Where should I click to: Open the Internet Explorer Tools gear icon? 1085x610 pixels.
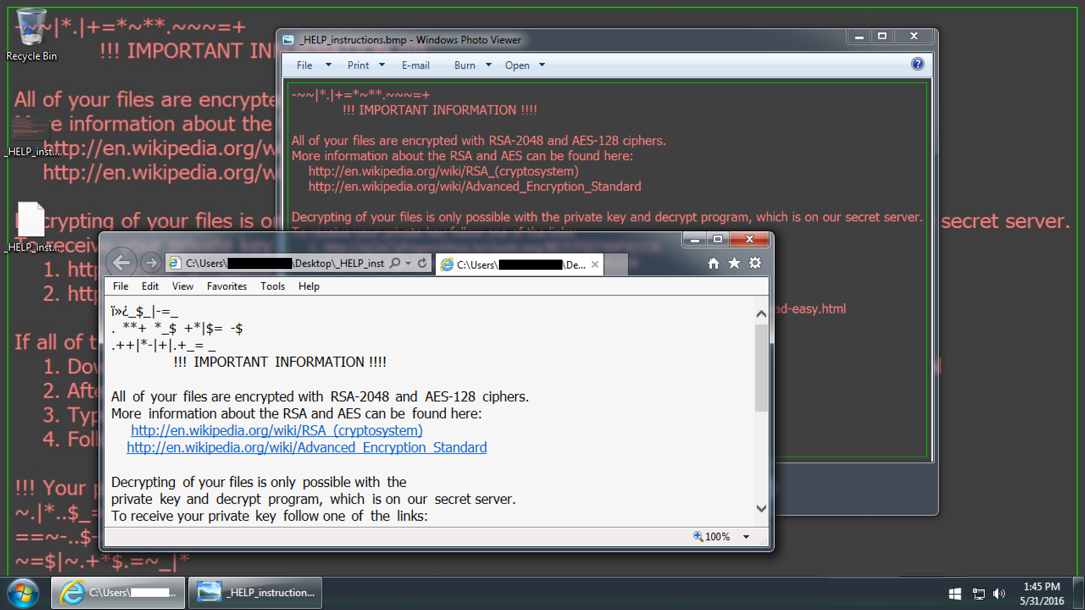coord(755,264)
